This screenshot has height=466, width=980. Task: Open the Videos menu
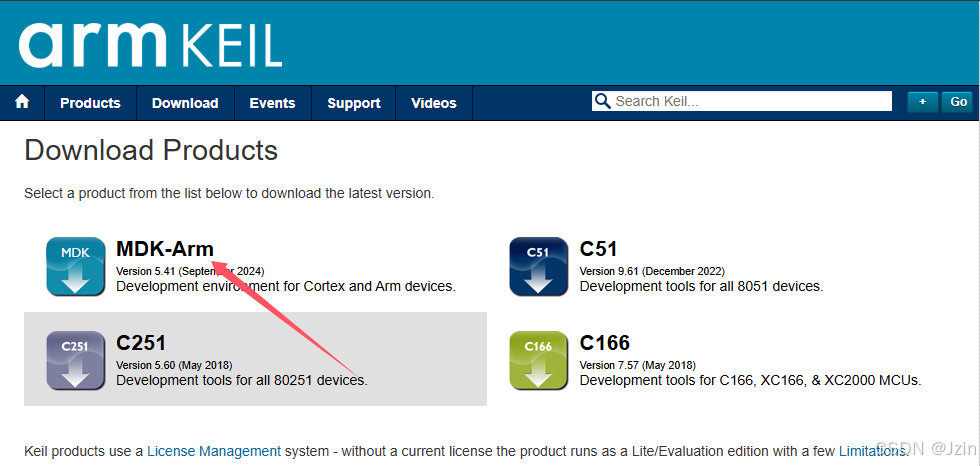point(434,103)
